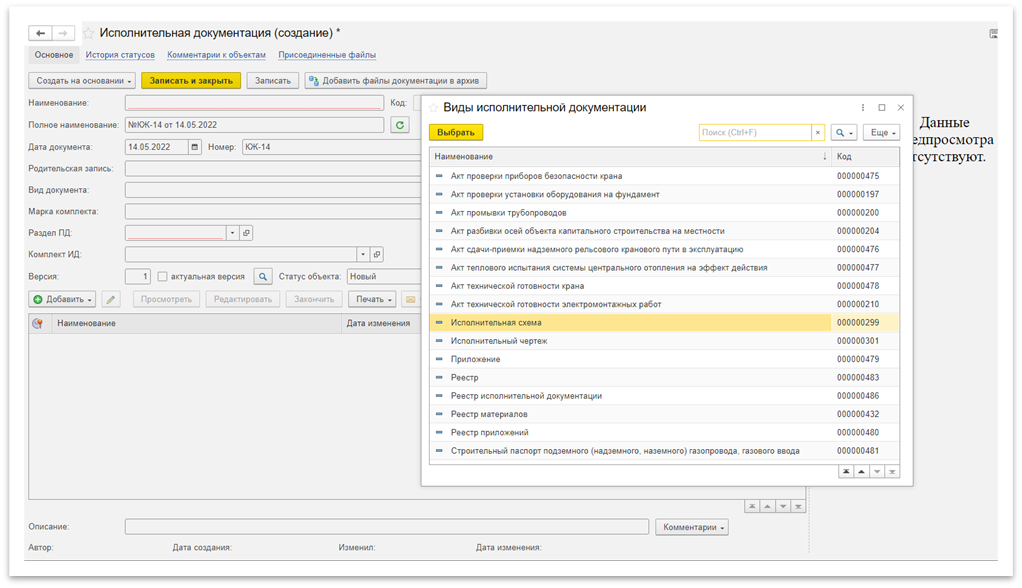The width and height of the screenshot is (1022, 588).
Task: Click refresh icon beside full name field
Action: click(400, 125)
